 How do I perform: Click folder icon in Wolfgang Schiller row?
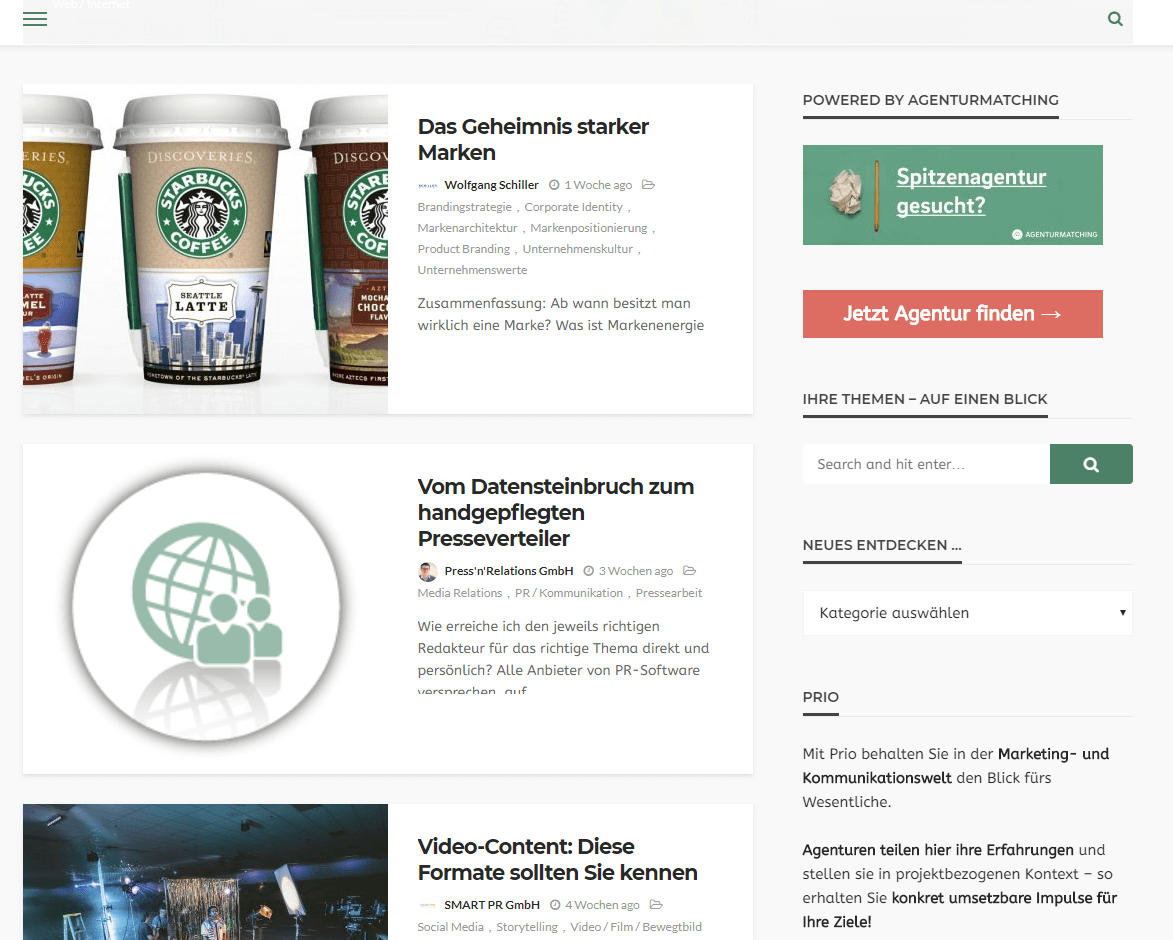click(649, 185)
